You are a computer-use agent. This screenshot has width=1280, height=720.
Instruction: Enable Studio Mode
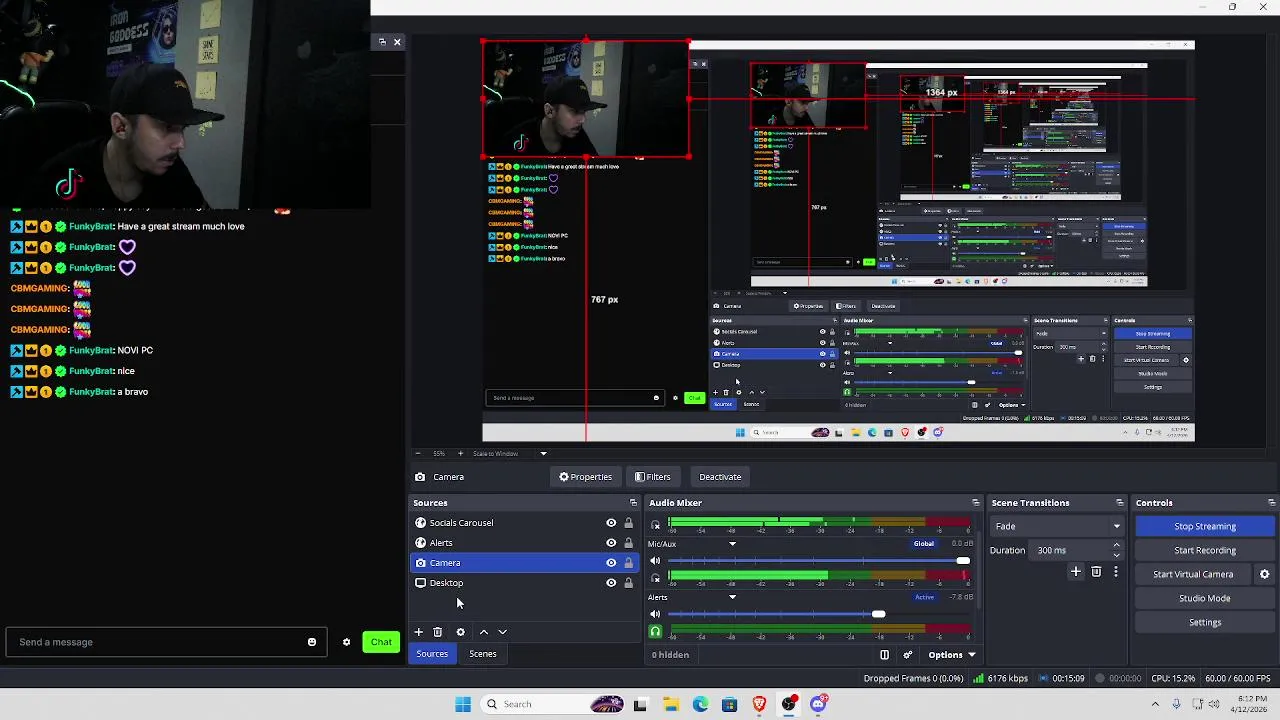point(1205,598)
